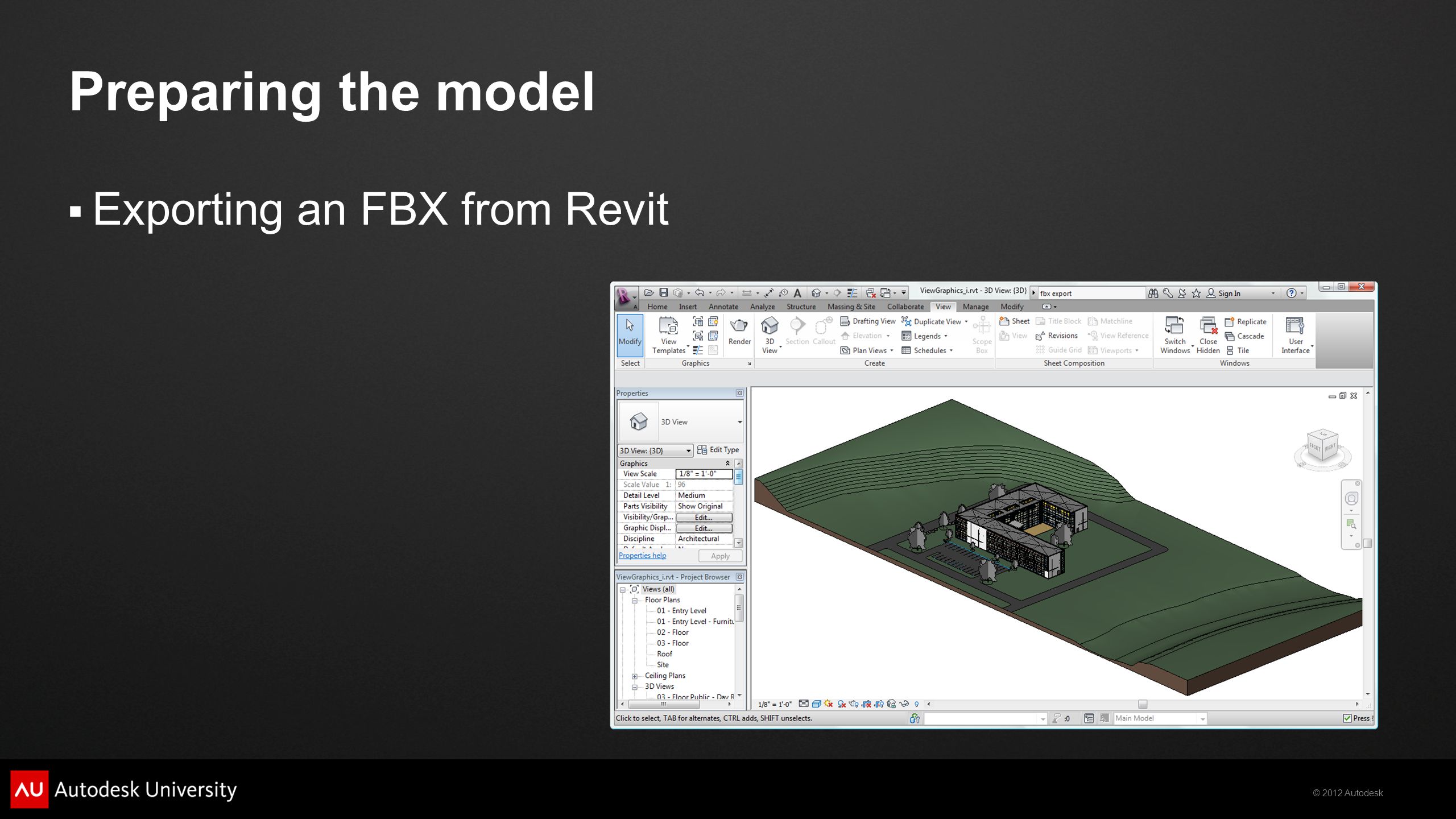Click the Favorites star icon in title bar

(x=1196, y=293)
